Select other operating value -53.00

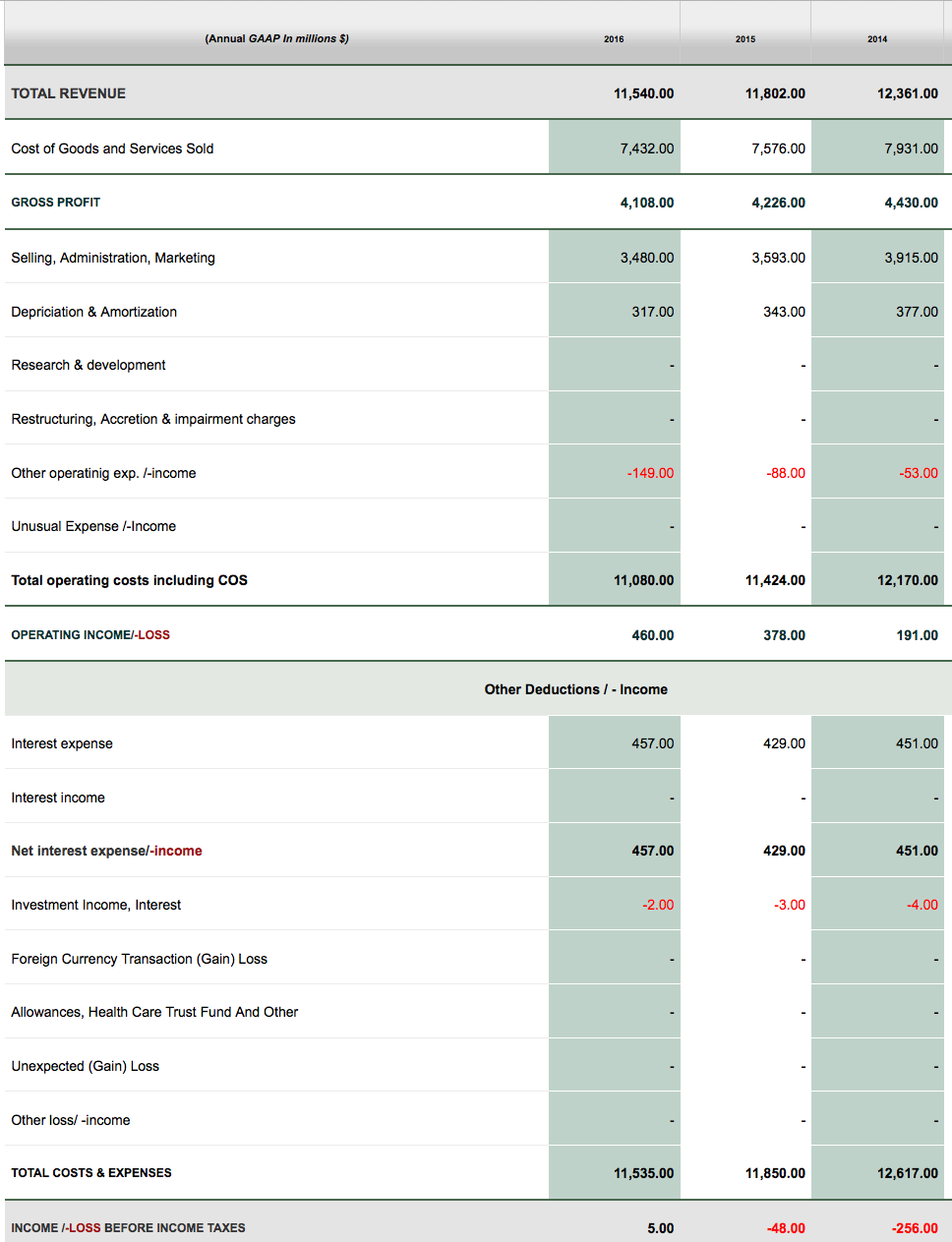point(919,473)
